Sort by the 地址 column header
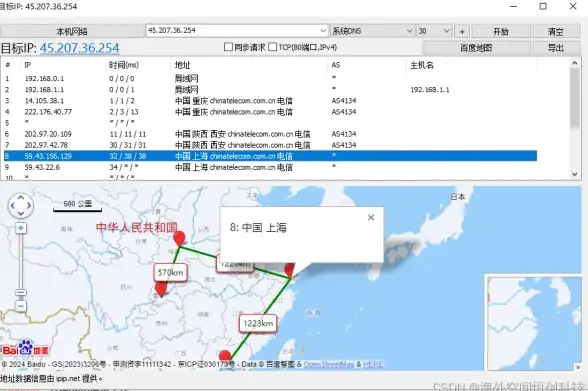Viewport: 588px width, 391px height. tap(182, 65)
